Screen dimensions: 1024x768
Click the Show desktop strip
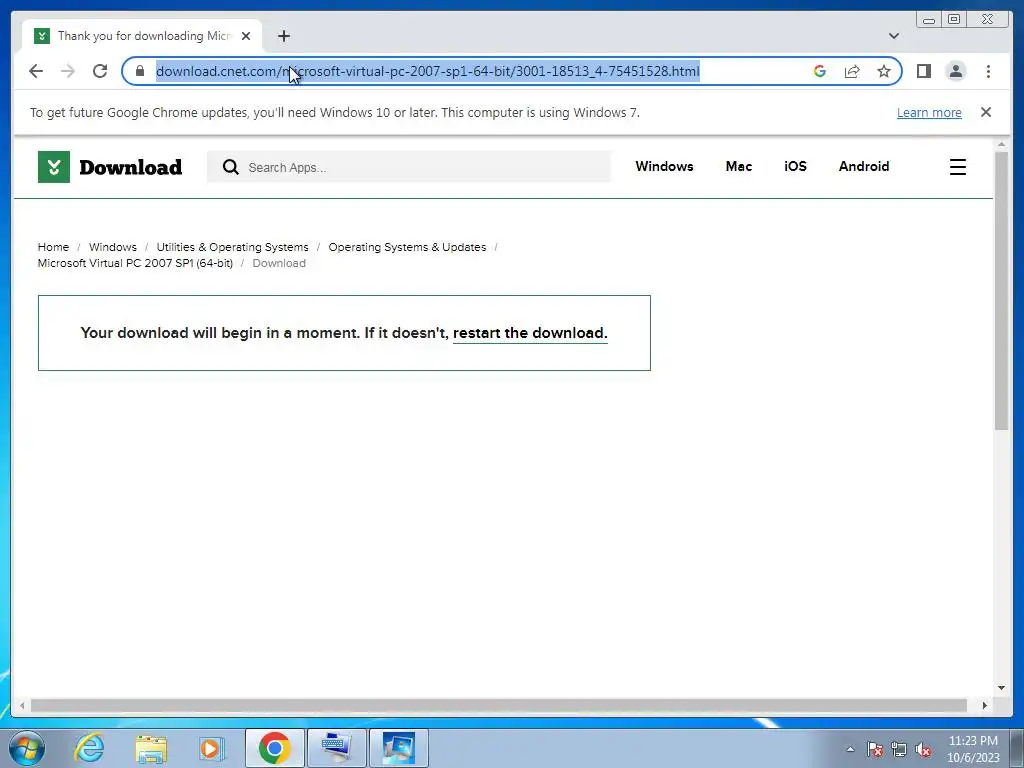pos(1017,748)
